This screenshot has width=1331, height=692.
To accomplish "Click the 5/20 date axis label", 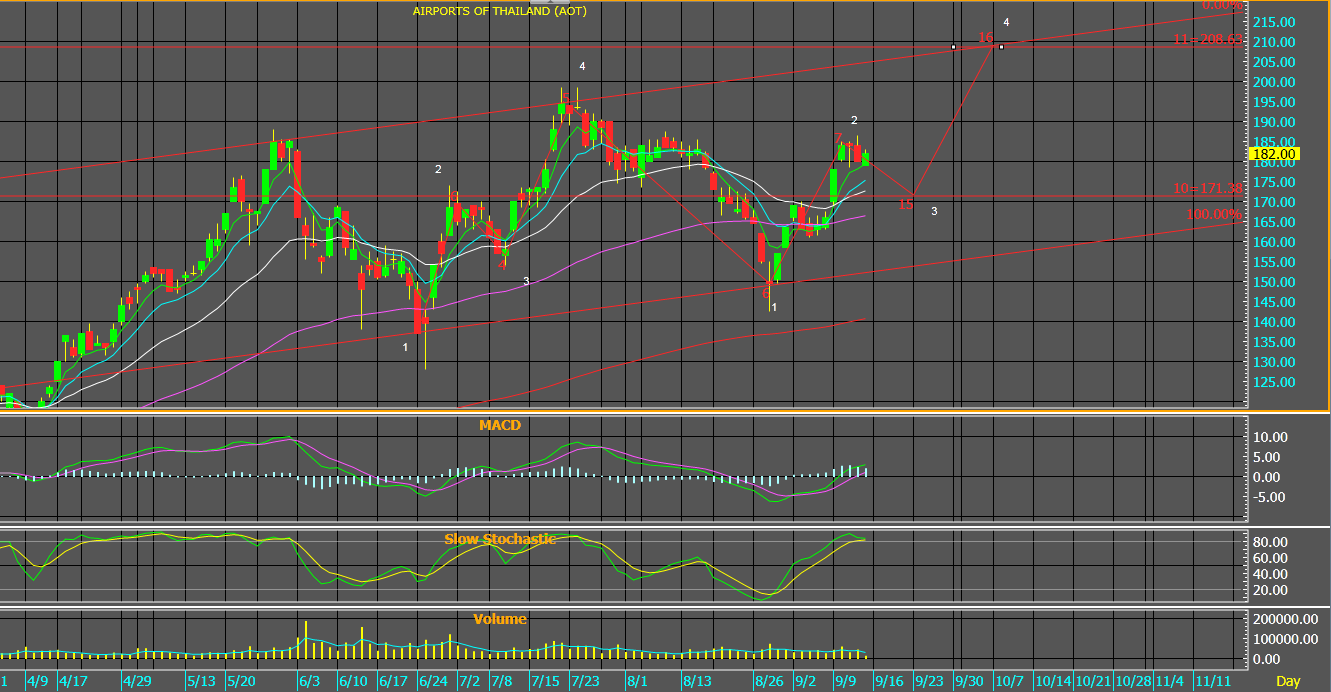I will point(239,681).
